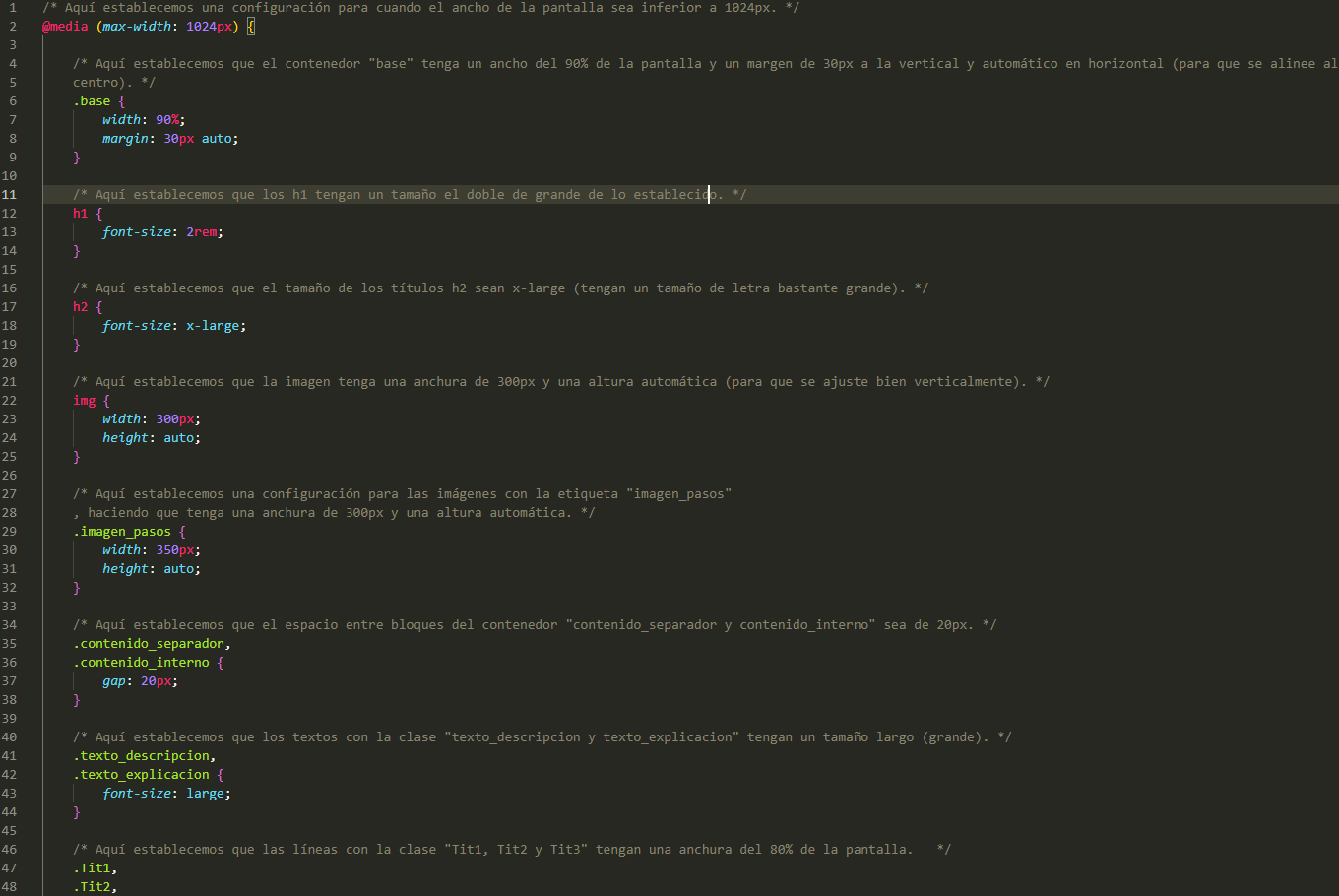This screenshot has width=1339, height=896.
Task: Click the 'x-large' font-size value
Action: click(213, 326)
